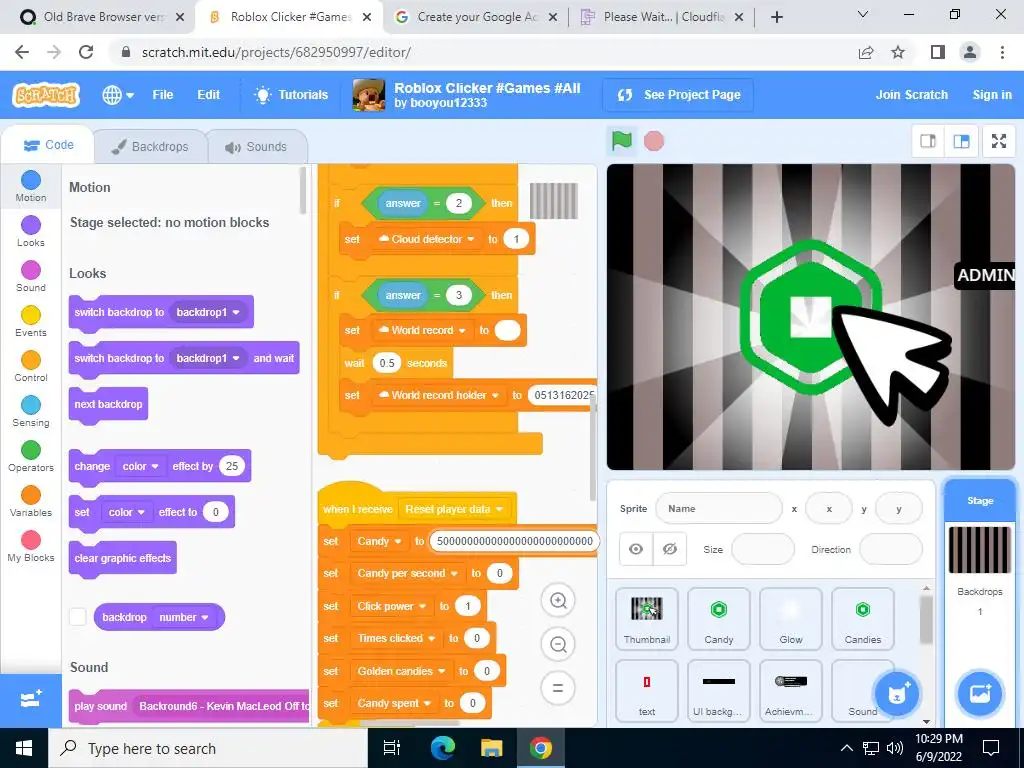Open Tutorials from the menu bar
This screenshot has height=768, width=1024.
(x=291, y=95)
